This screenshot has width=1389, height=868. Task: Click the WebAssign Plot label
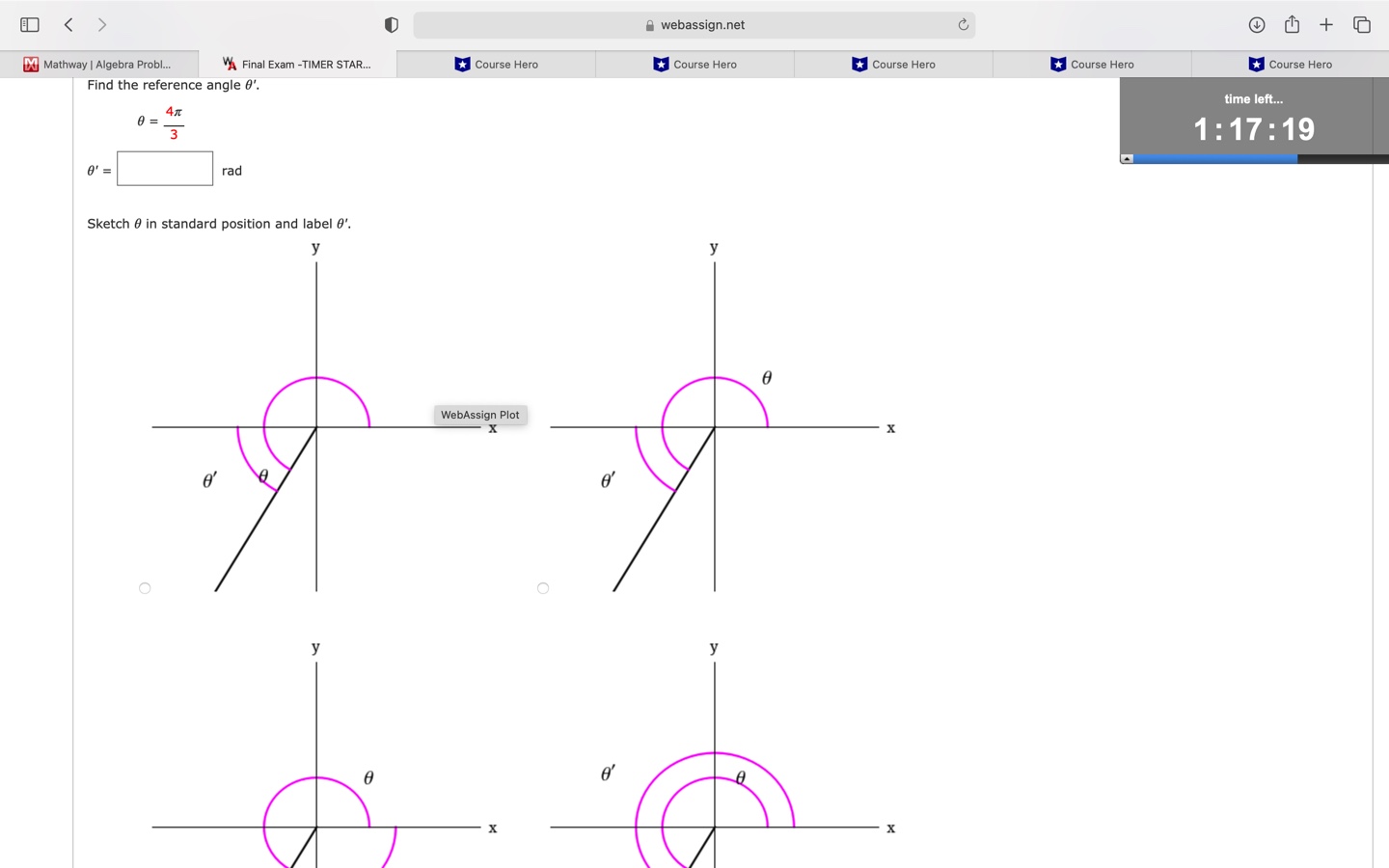click(479, 415)
